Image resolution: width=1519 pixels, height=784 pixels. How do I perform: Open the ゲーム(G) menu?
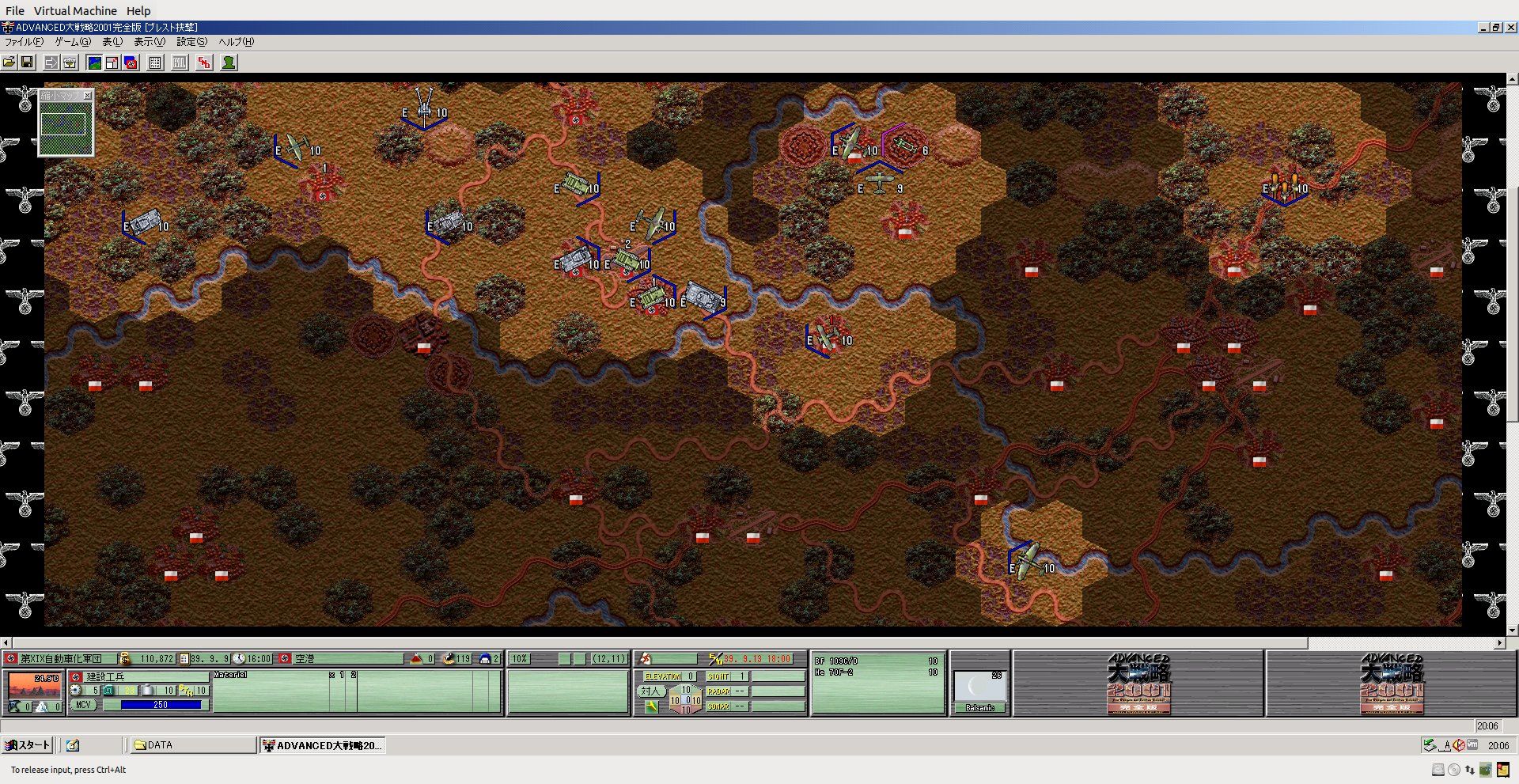73,42
